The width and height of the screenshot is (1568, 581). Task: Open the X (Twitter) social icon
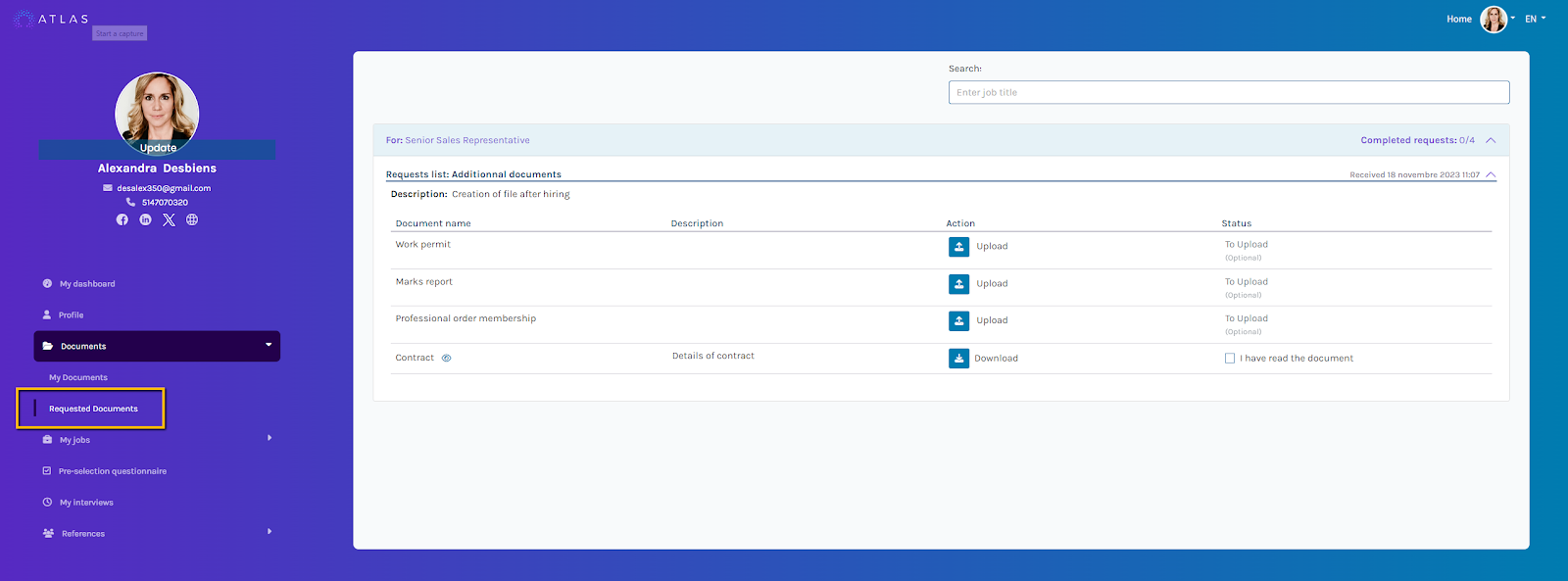[x=169, y=219]
